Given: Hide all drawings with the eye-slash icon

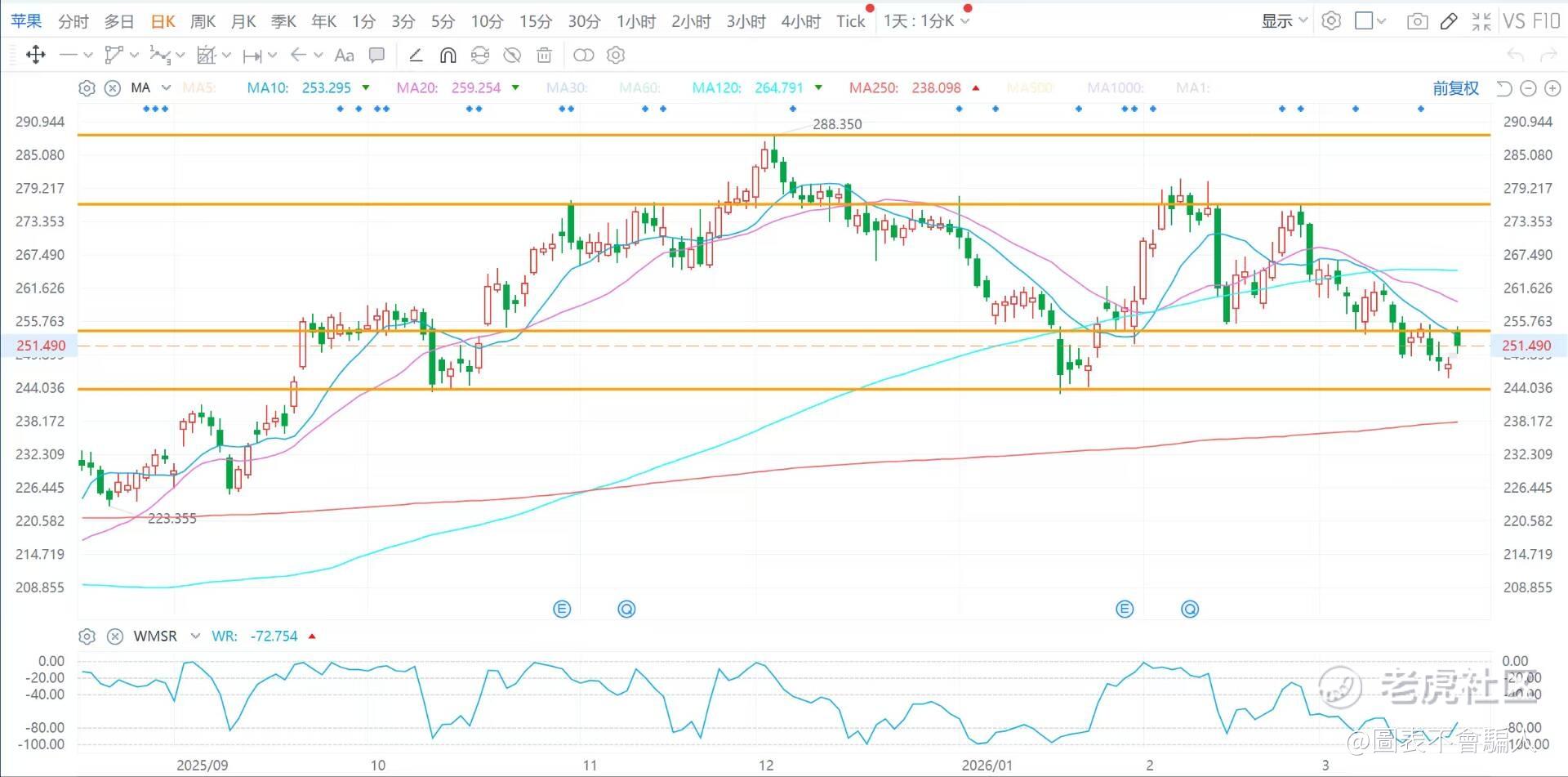Looking at the screenshot, I should pyautogui.click(x=512, y=55).
